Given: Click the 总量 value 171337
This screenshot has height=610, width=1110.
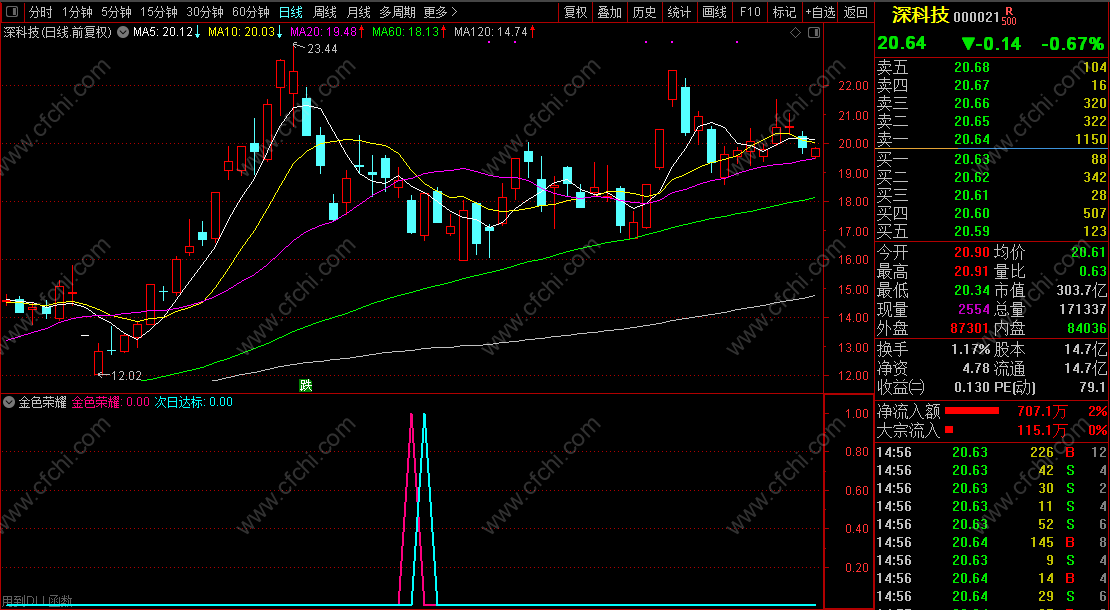Looking at the screenshot, I should tap(1082, 309).
